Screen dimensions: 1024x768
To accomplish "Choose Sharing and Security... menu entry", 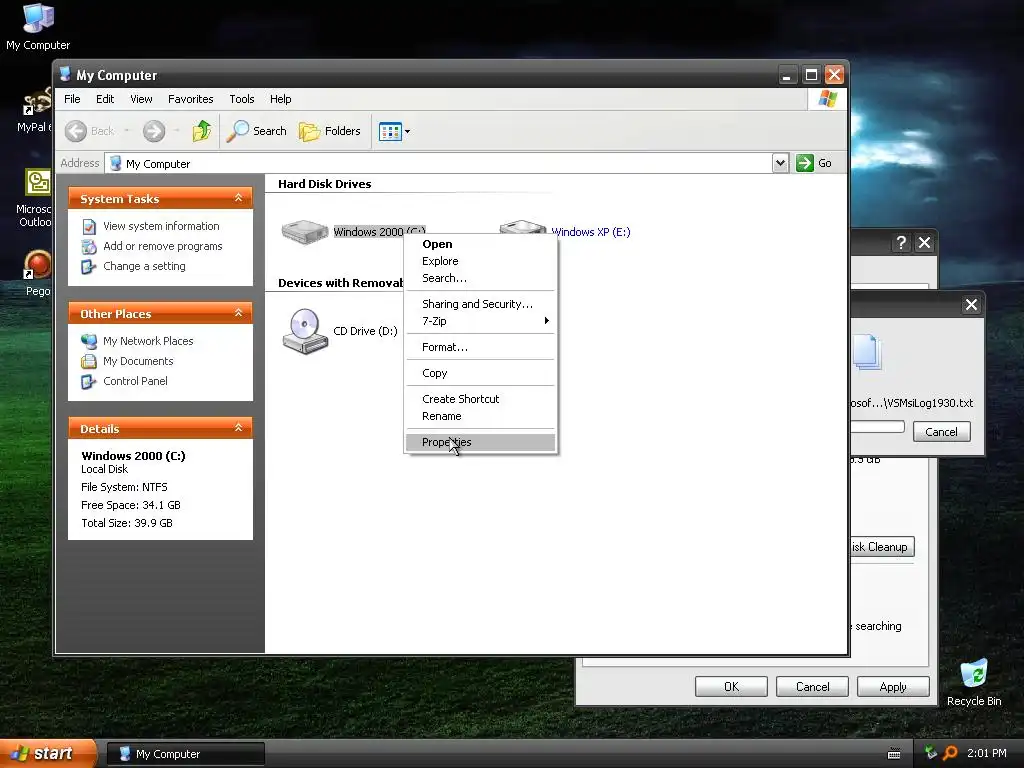I will coord(480,304).
